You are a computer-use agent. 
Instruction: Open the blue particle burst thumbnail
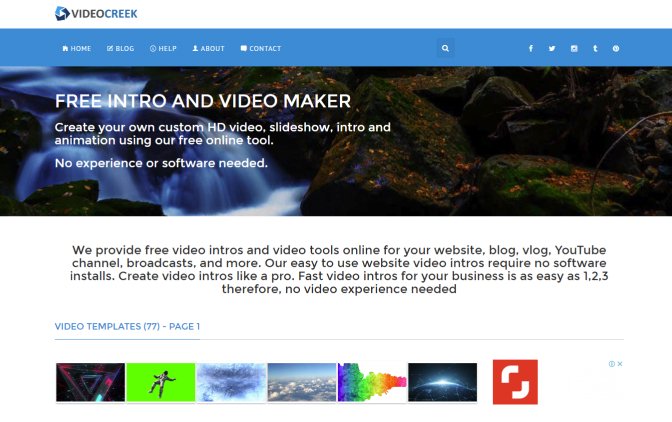click(231, 382)
